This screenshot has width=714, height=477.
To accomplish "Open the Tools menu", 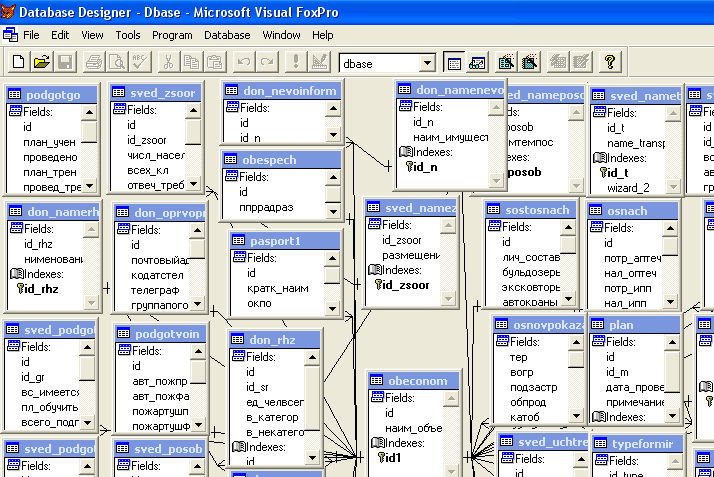I will [x=128, y=35].
